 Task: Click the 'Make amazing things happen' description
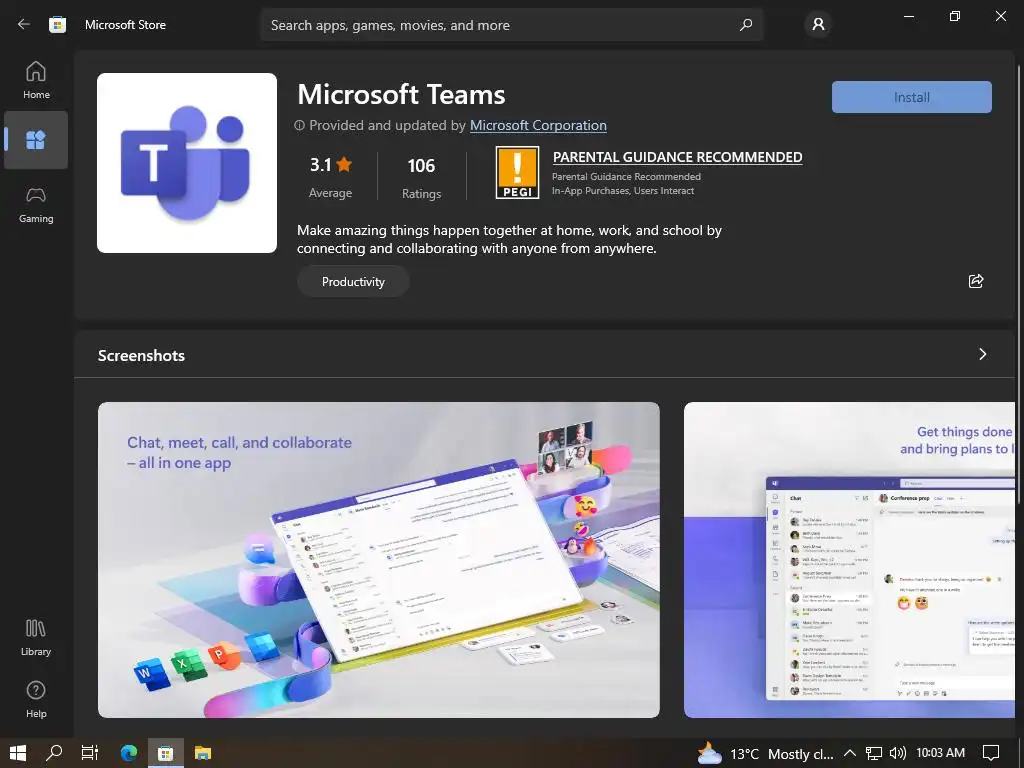tap(509, 239)
